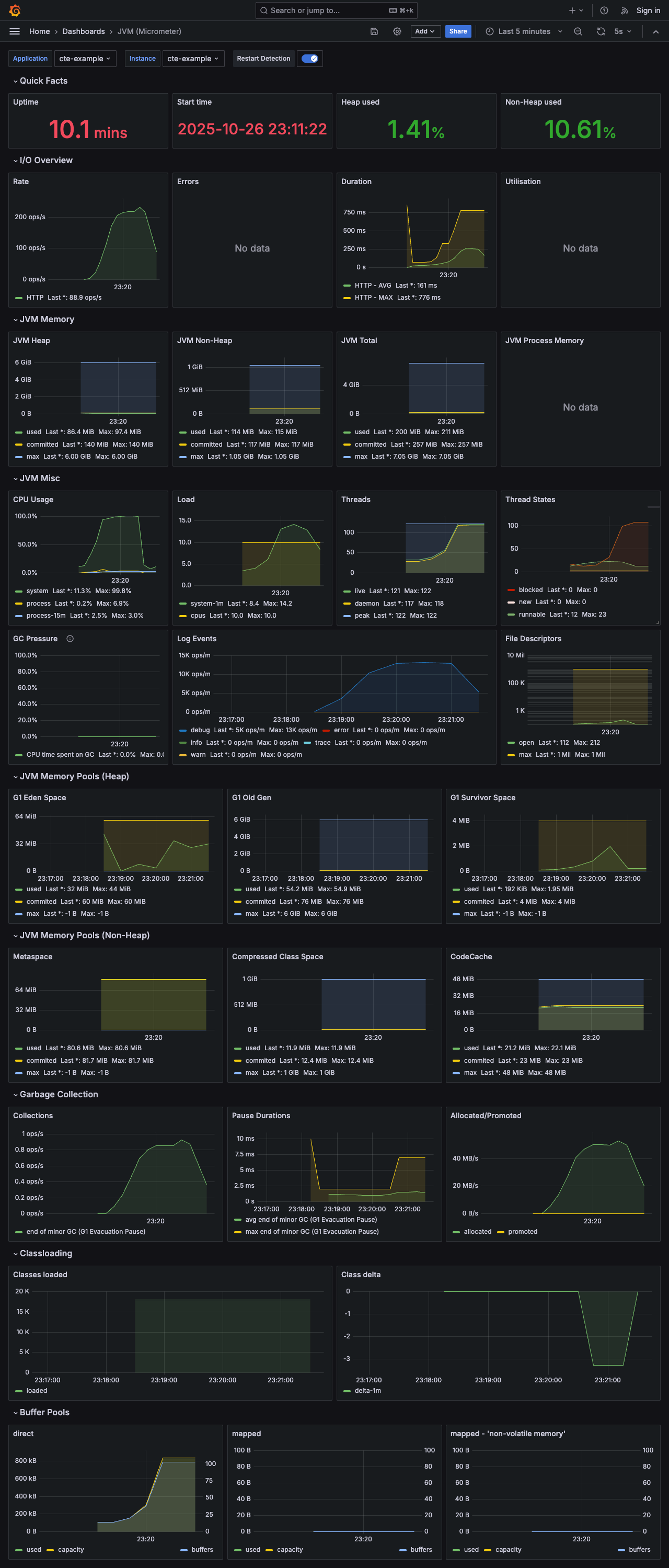This screenshot has height=1568, width=669.
Task: Toggle the 'debug' series in Log Events legend
Action: click(200, 730)
